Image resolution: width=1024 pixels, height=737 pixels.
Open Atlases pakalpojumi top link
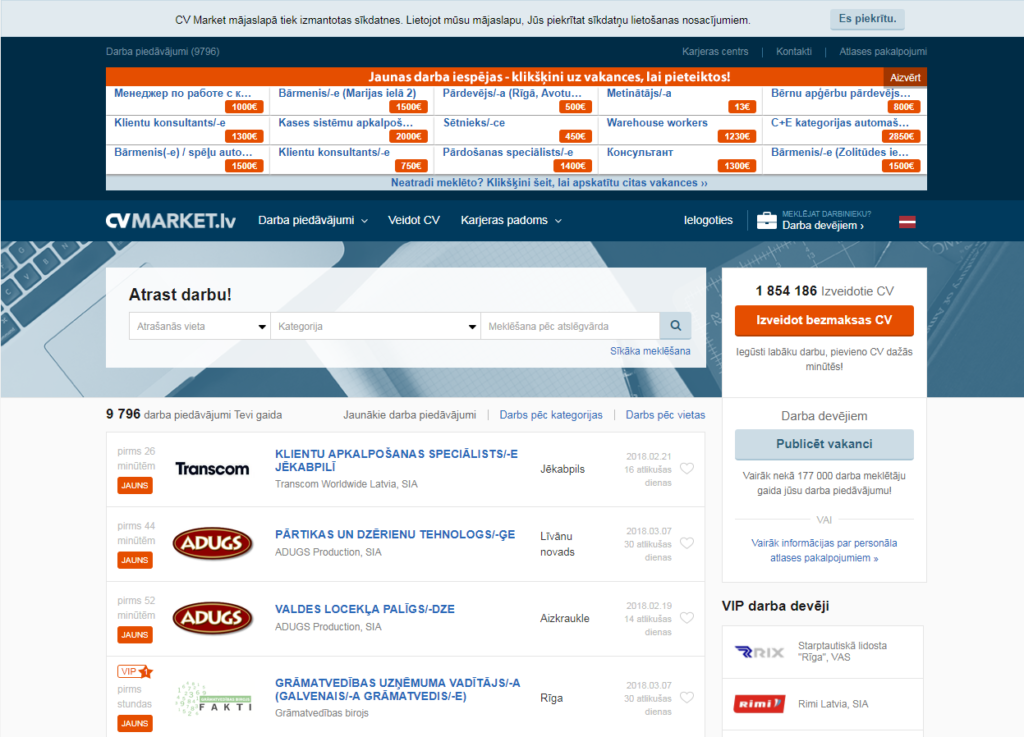[x=882, y=52]
